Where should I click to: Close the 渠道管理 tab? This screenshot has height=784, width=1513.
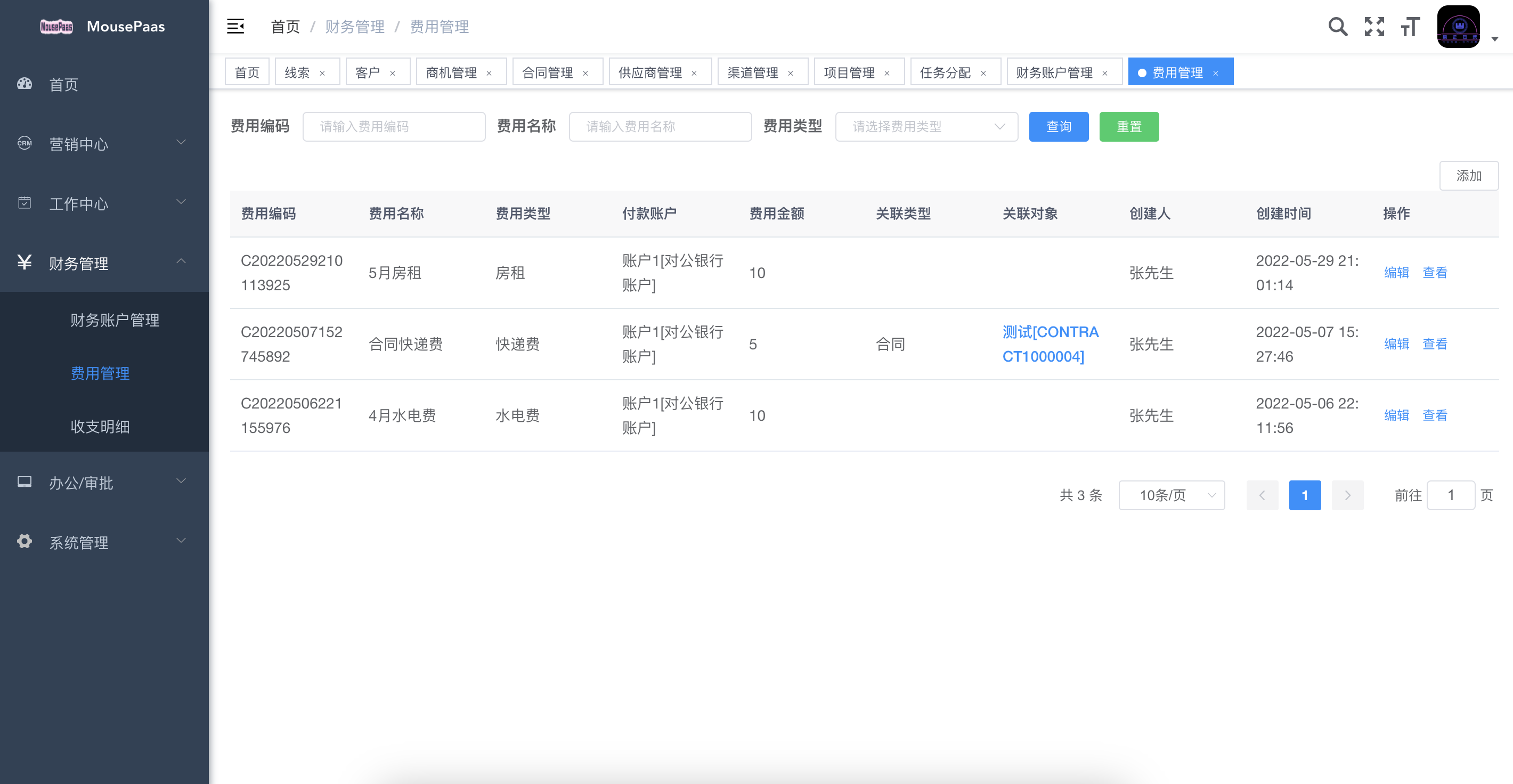pyautogui.click(x=791, y=73)
